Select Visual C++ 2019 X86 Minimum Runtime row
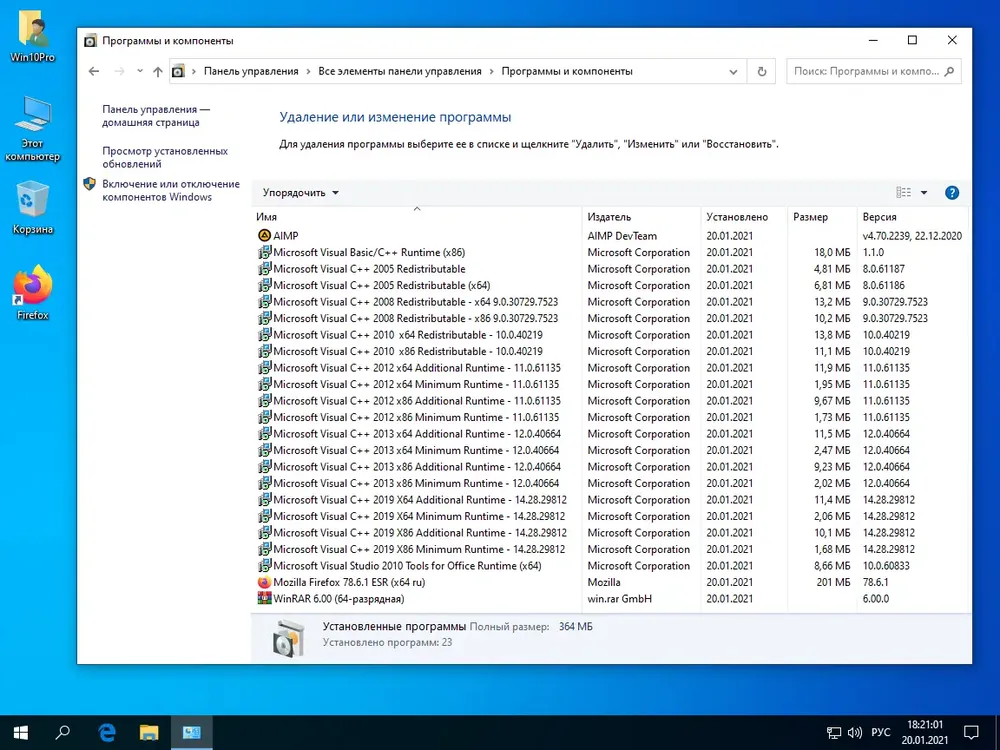Screen dimensions: 1000x750 point(611,549)
